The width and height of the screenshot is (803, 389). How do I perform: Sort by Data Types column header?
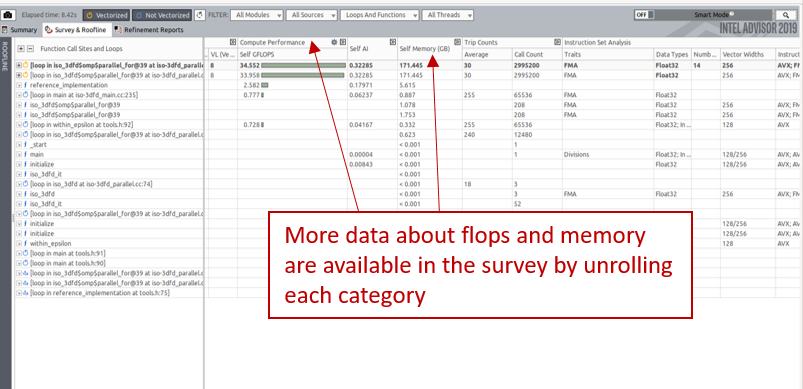[672, 54]
